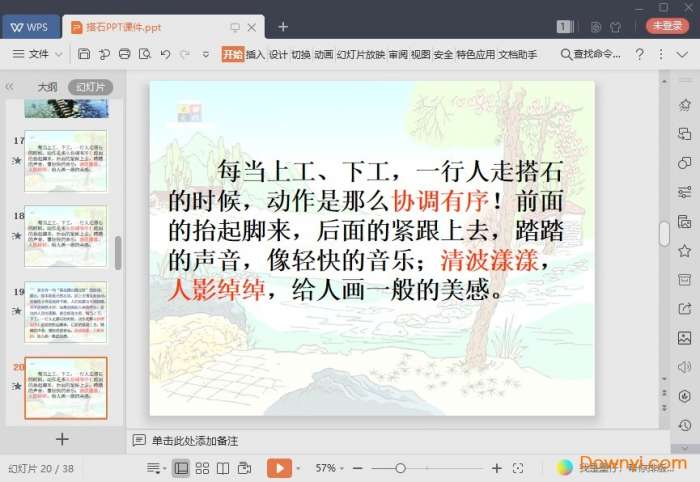This screenshot has width=700, height=482.
Task: Switch to 大纲 outline view
Action: [47, 87]
